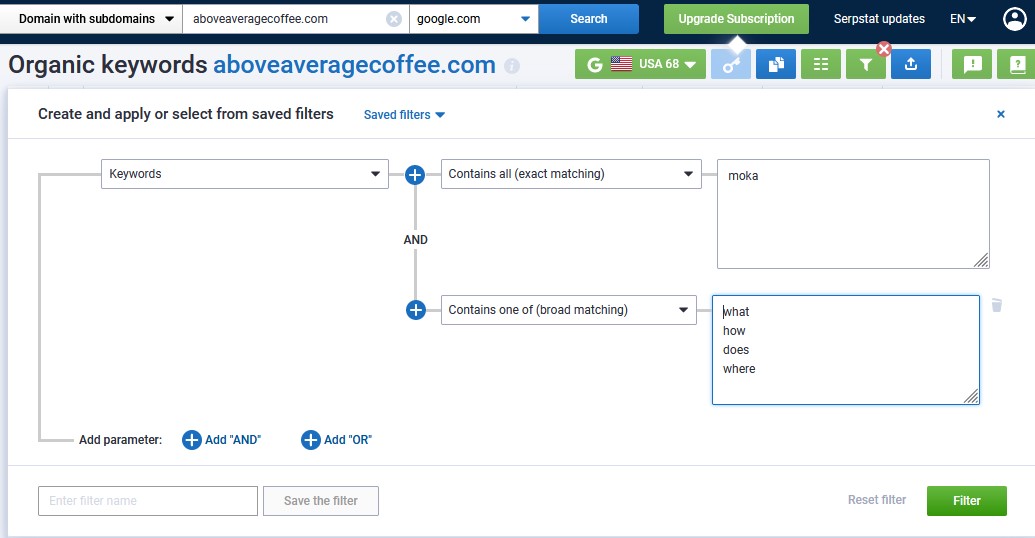Click Save the filter button

coord(321,501)
